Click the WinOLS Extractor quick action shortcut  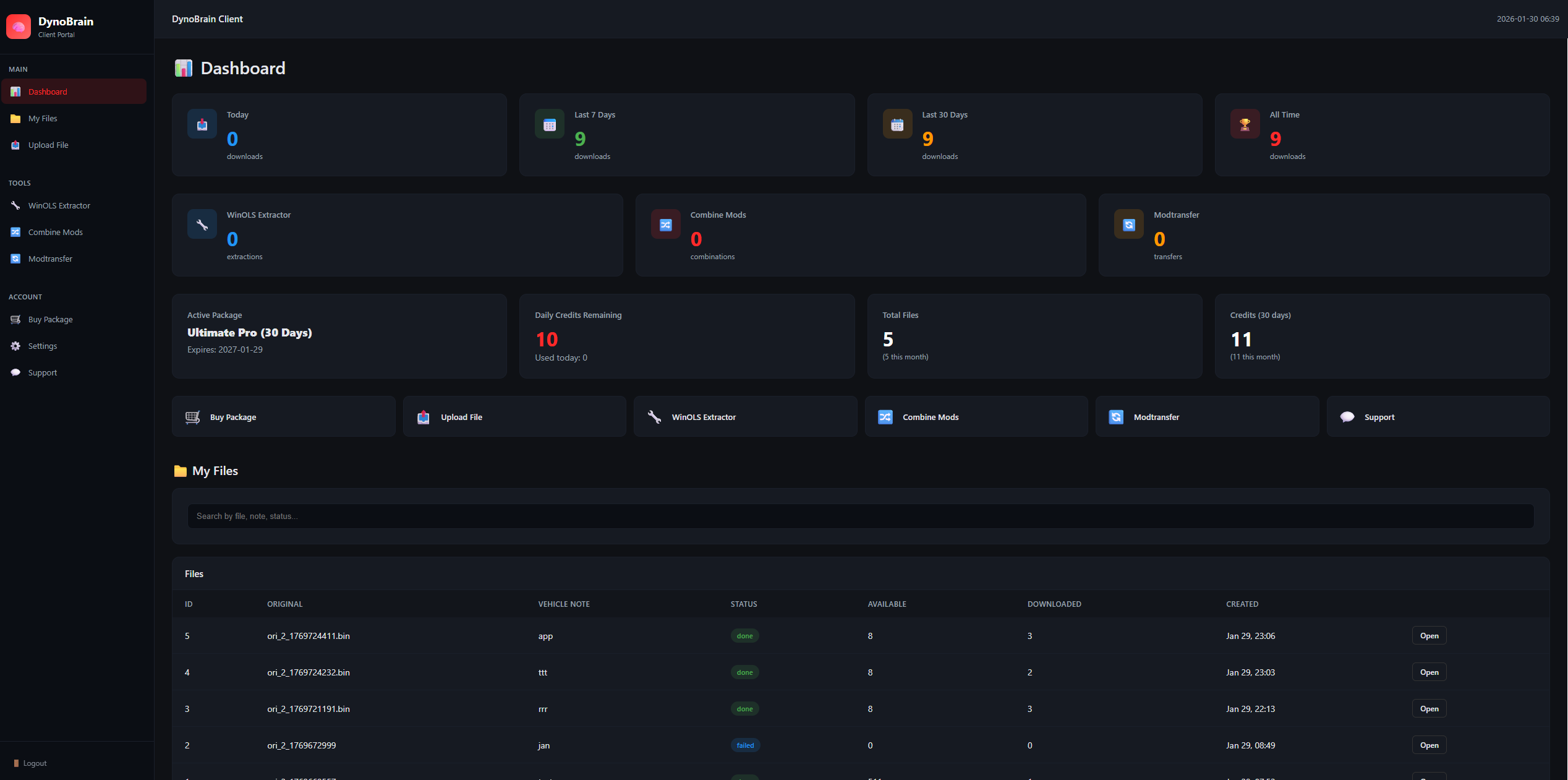[x=745, y=416]
